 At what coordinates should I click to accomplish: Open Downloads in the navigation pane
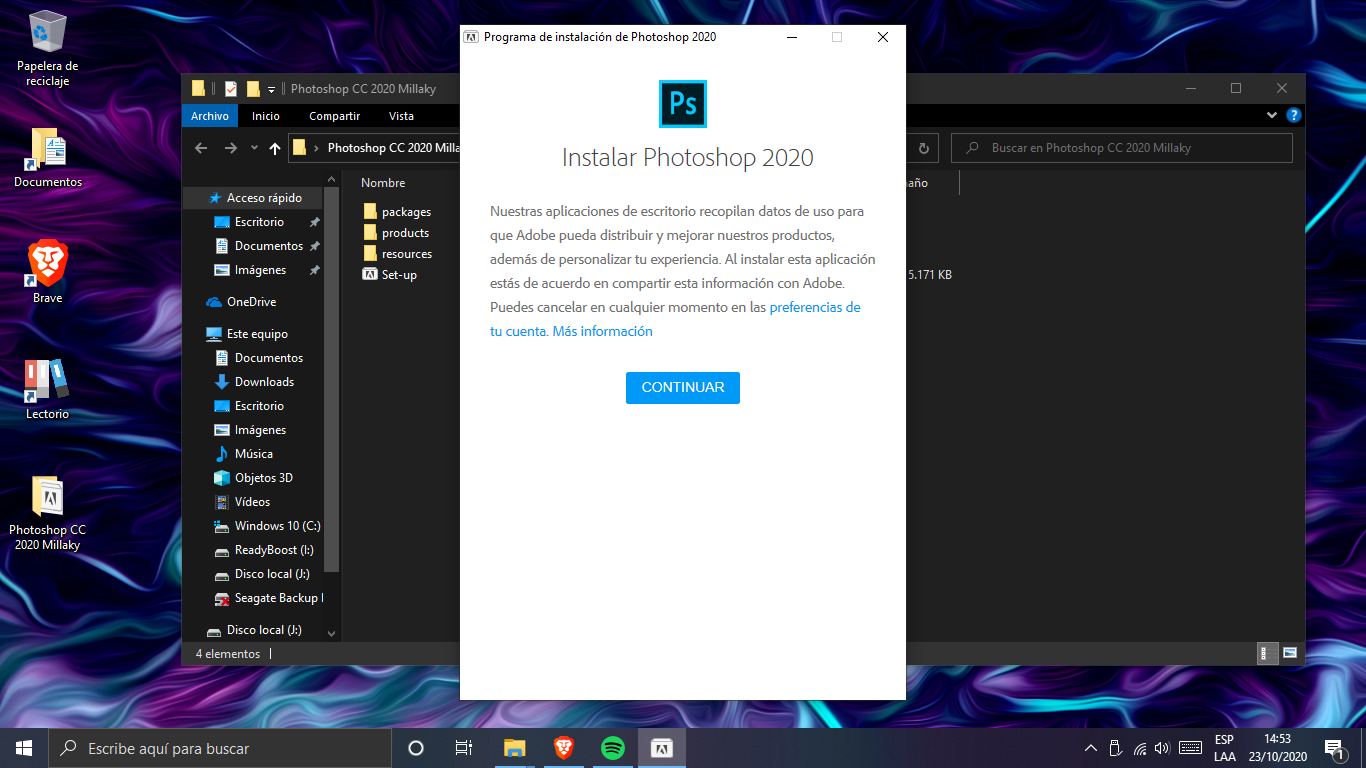[254, 382]
